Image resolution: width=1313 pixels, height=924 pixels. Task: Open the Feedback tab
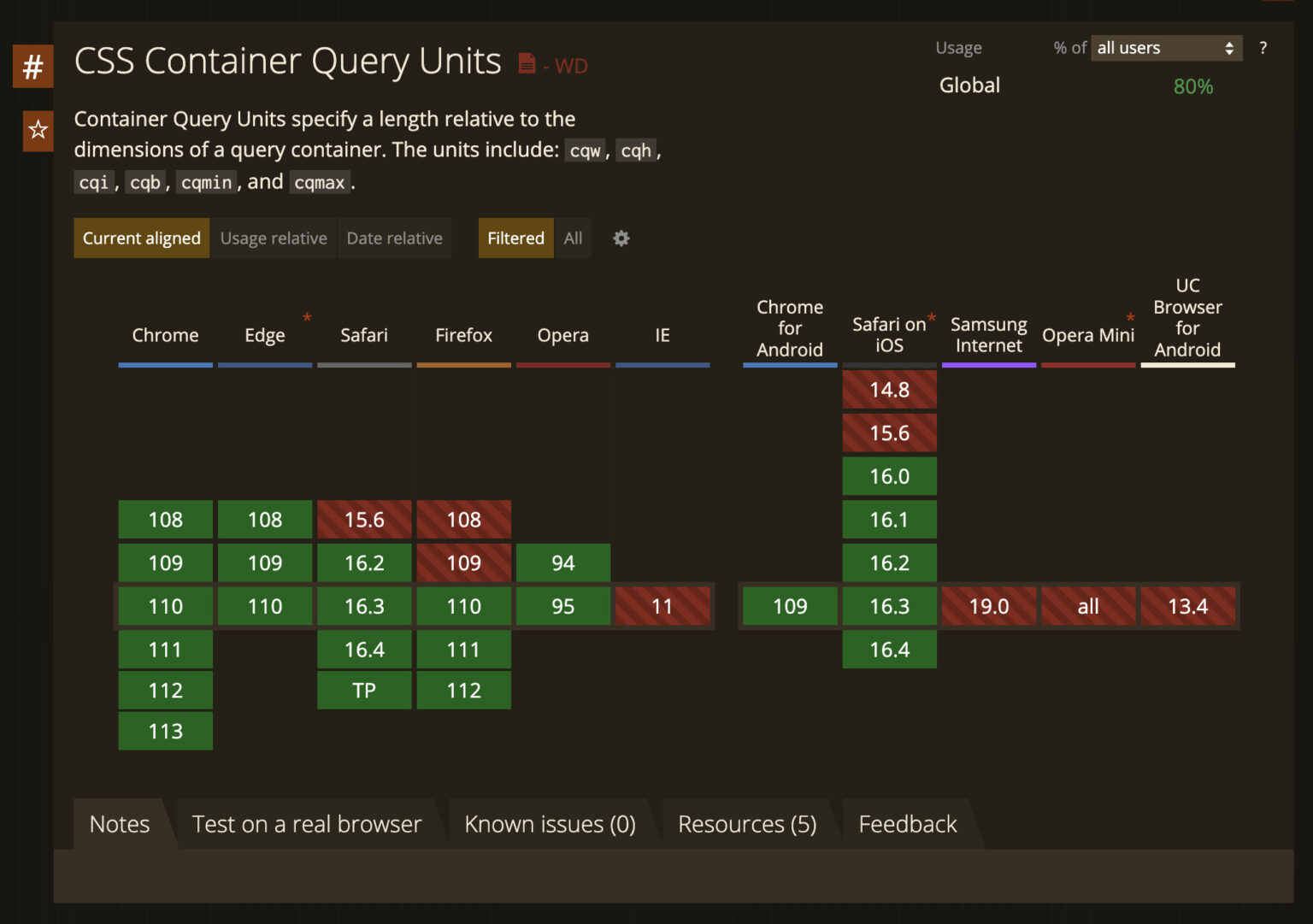(907, 824)
